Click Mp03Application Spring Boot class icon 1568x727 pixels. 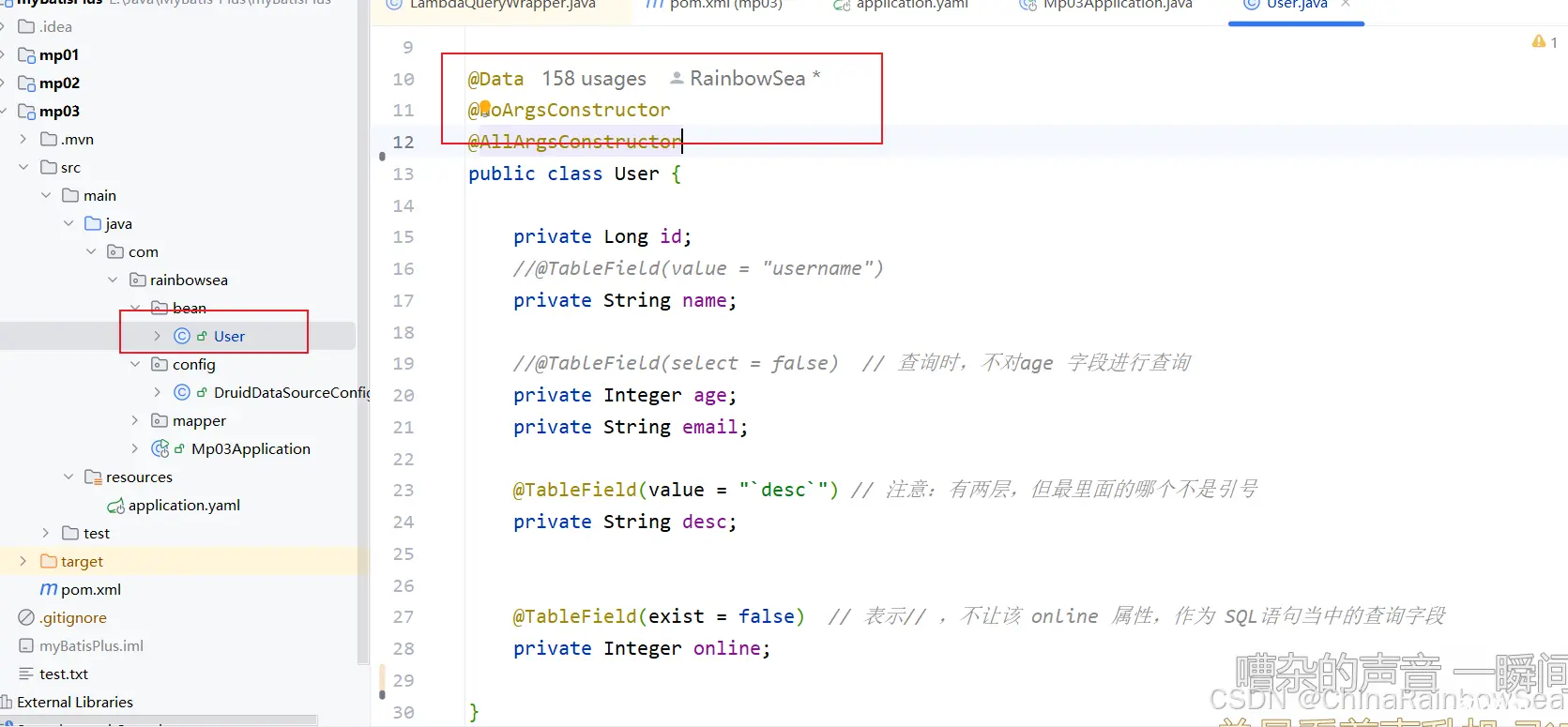(x=160, y=448)
